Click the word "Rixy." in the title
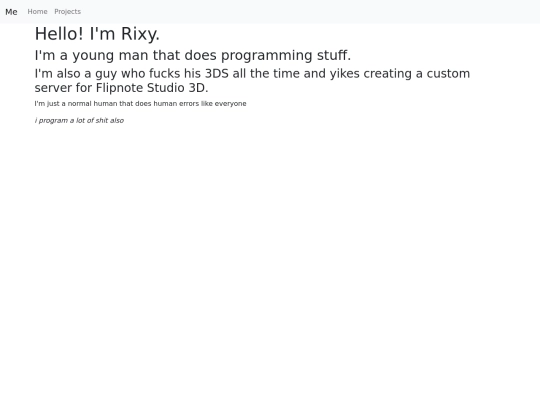Viewport: 540px width, 405px height. click(141, 34)
